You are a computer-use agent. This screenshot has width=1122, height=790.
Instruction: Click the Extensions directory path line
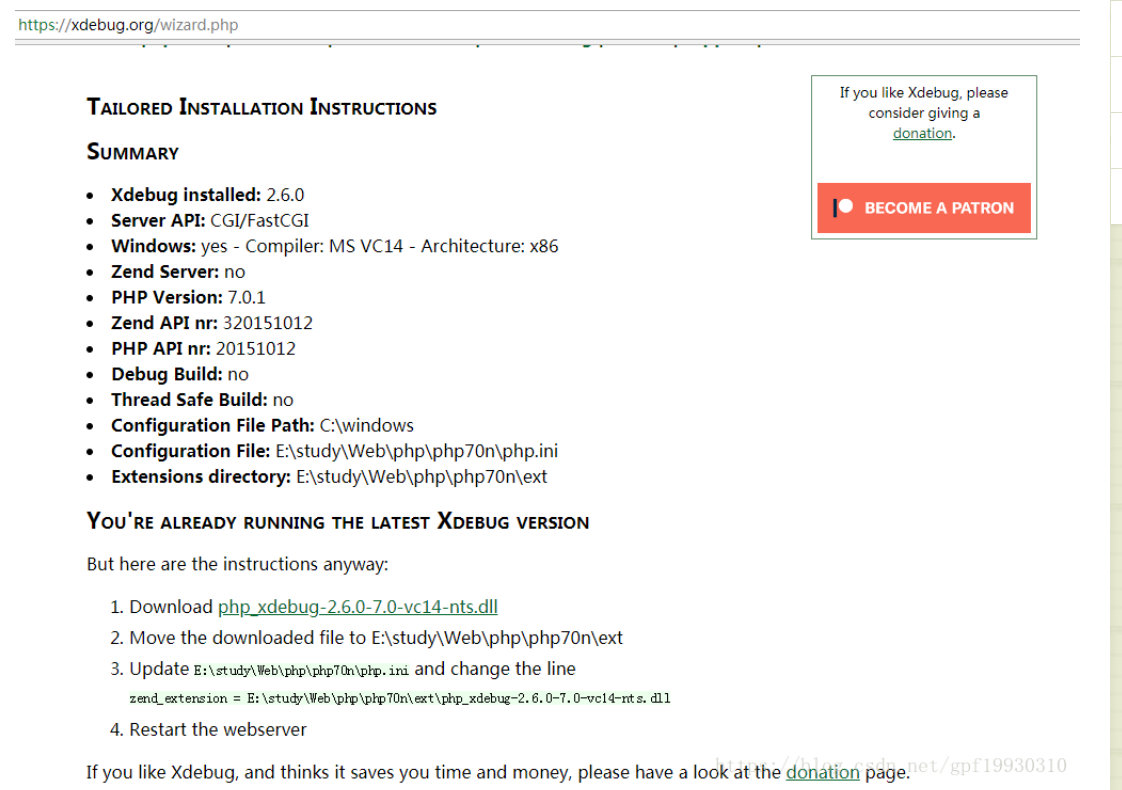[328, 477]
